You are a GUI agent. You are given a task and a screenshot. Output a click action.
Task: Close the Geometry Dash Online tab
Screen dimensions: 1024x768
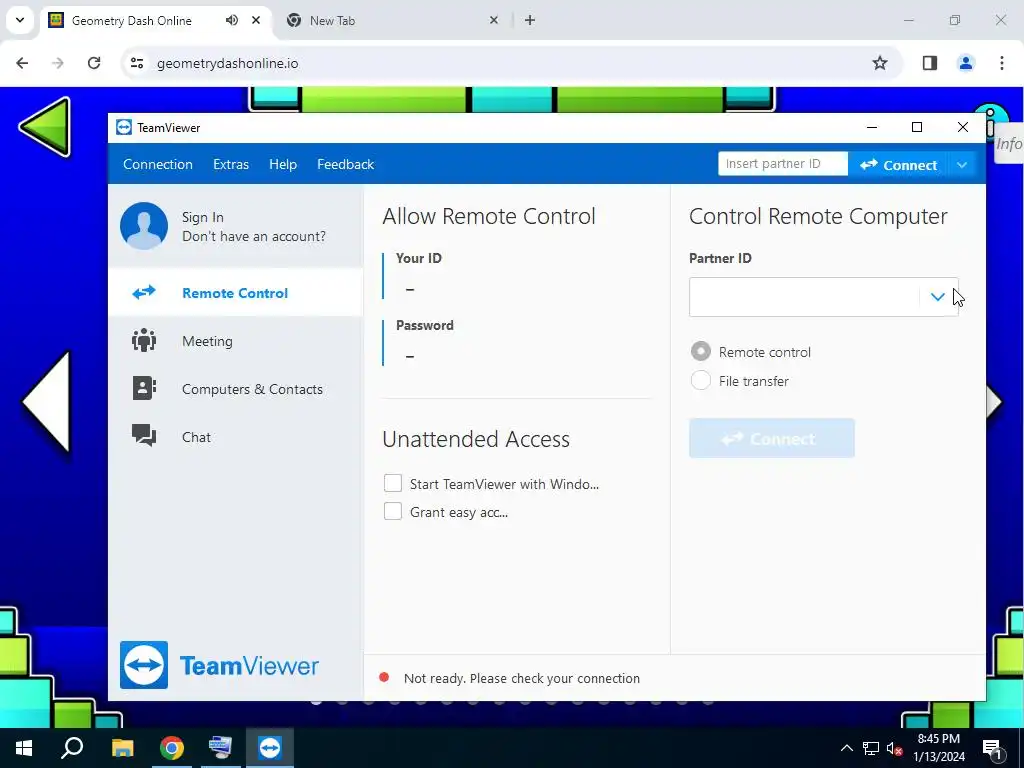click(x=256, y=20)
